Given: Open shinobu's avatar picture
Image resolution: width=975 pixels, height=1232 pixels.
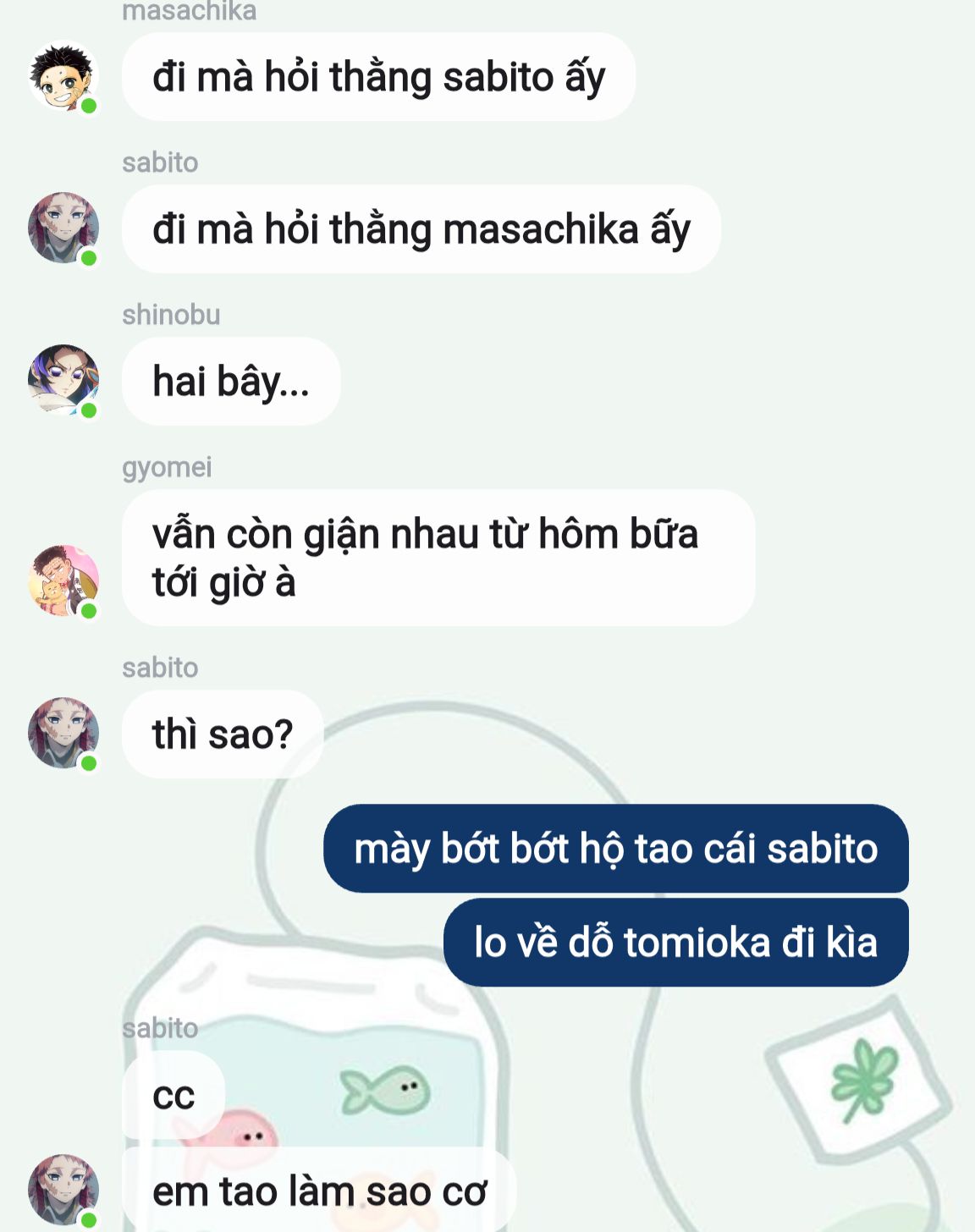Looking at the screenshot, I should [x=63, y=380].
